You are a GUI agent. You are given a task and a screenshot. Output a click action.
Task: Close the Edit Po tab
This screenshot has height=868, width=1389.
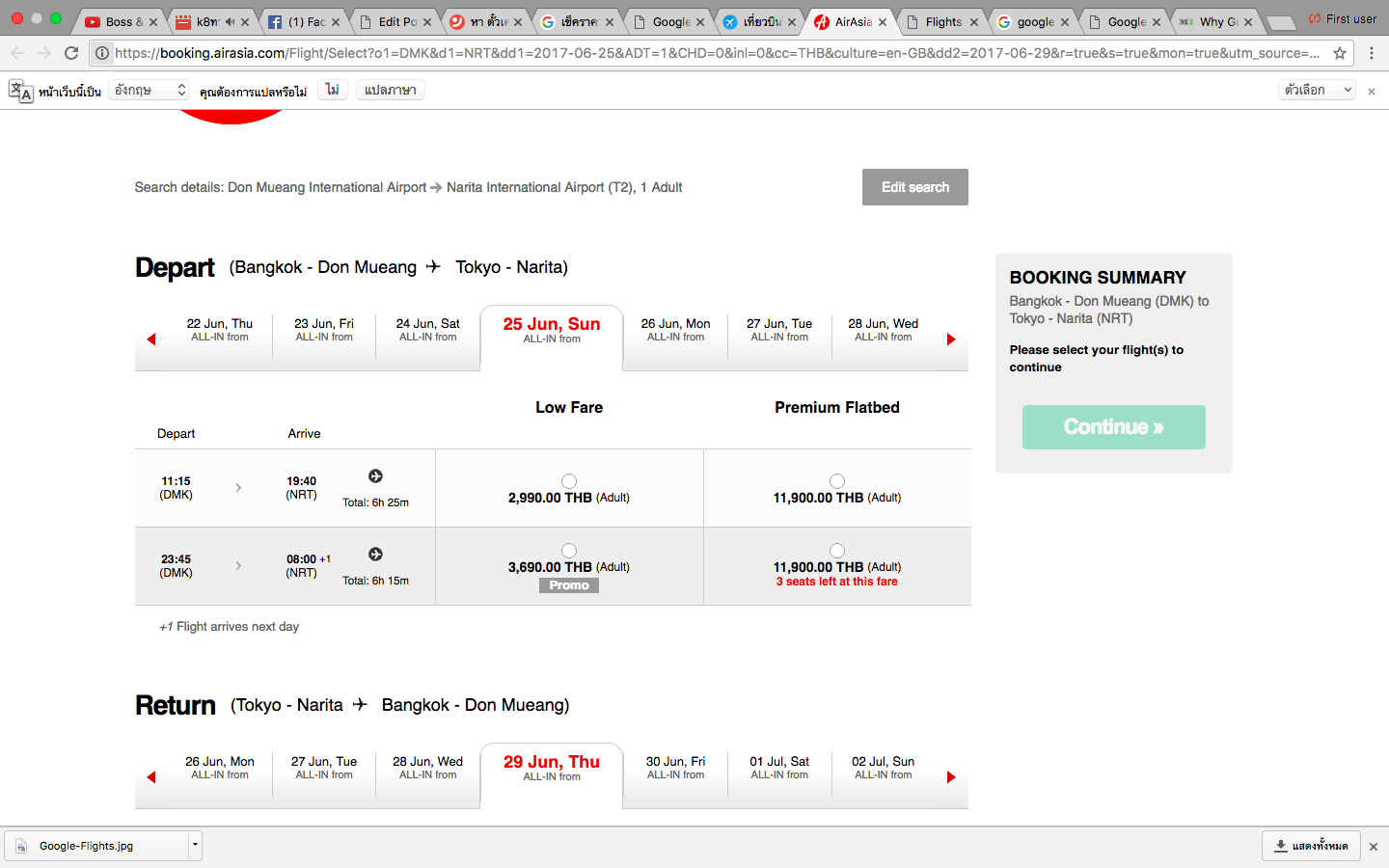coord(427,21)
